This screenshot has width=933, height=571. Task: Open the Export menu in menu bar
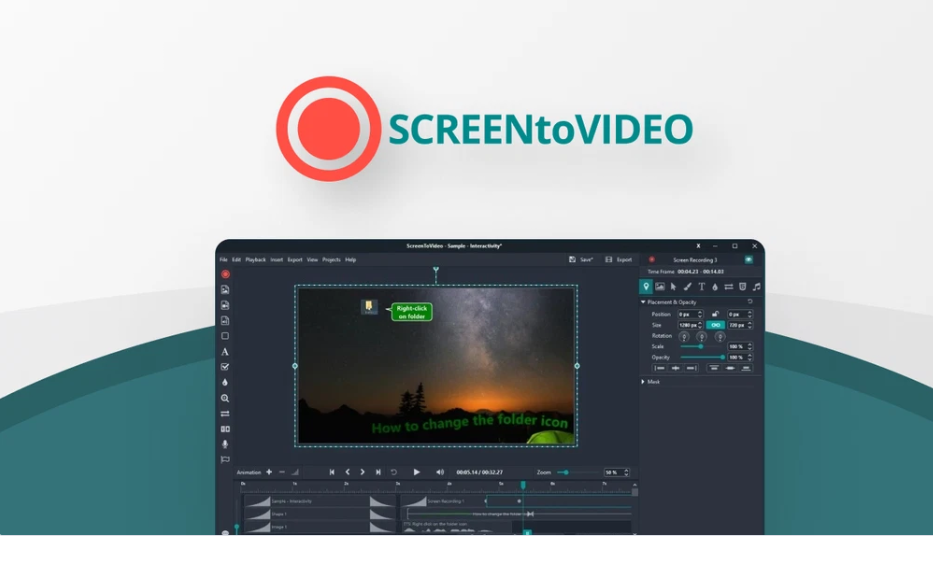click(x=295, y=260)
